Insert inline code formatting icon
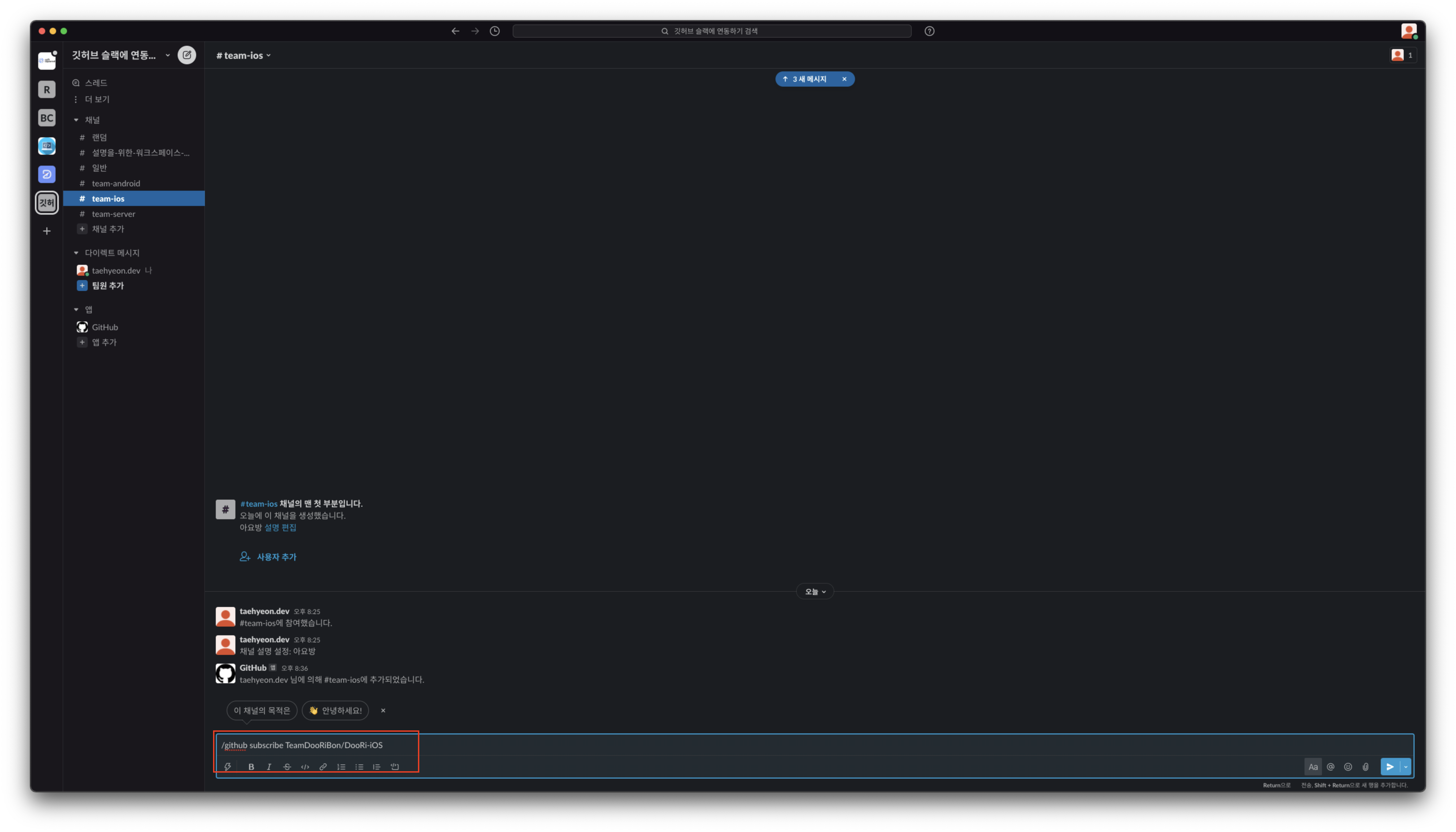This screenshot has width=1456, height=832. tap(305, 767)
